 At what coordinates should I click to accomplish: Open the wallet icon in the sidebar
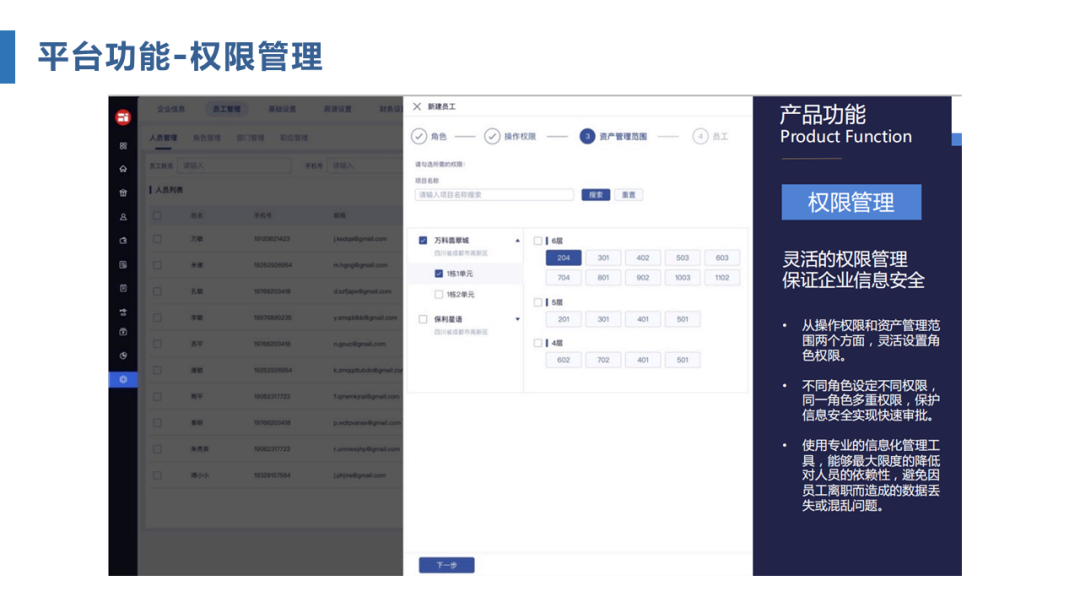pos(123,241)
